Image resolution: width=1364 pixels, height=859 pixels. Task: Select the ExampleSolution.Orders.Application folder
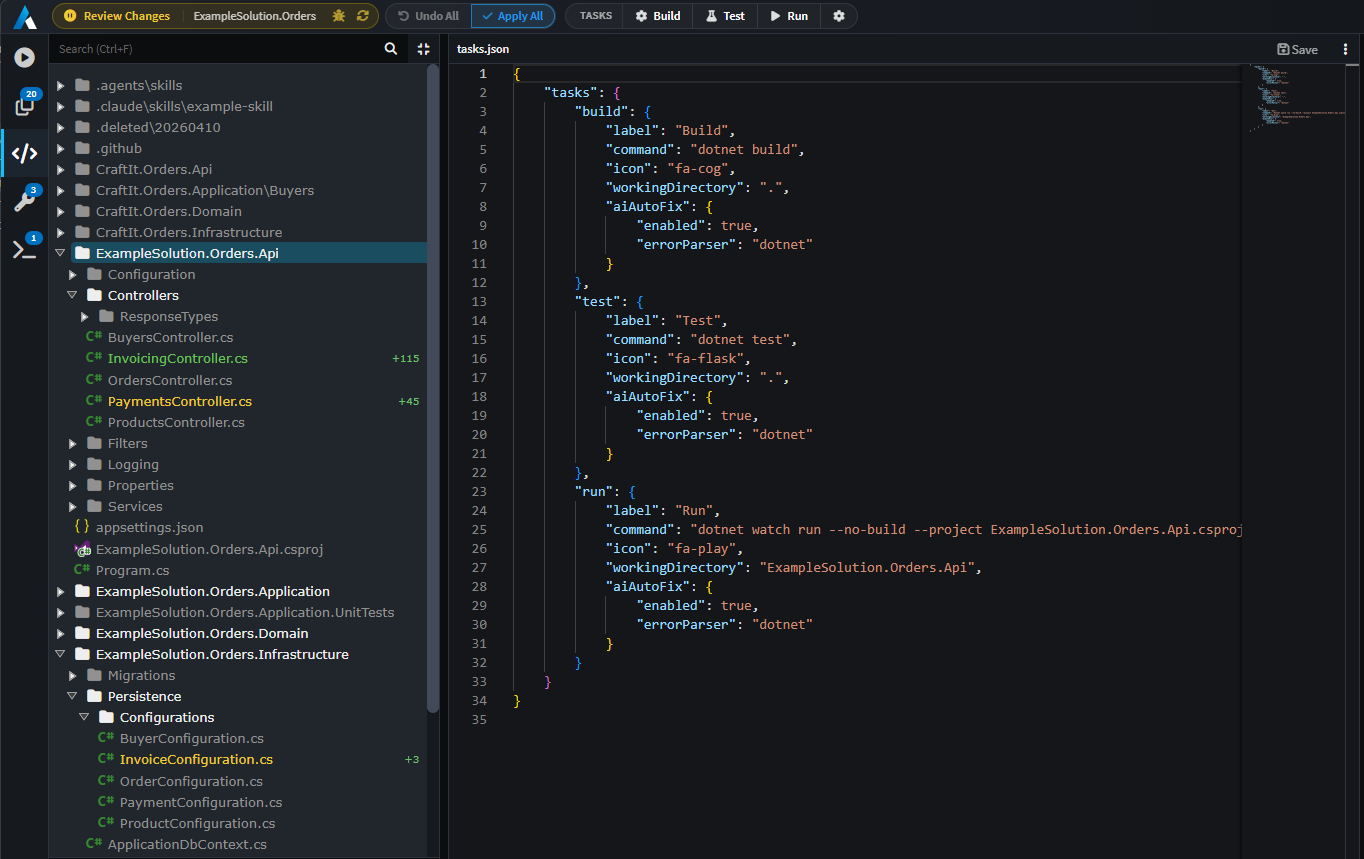(212, 591)
